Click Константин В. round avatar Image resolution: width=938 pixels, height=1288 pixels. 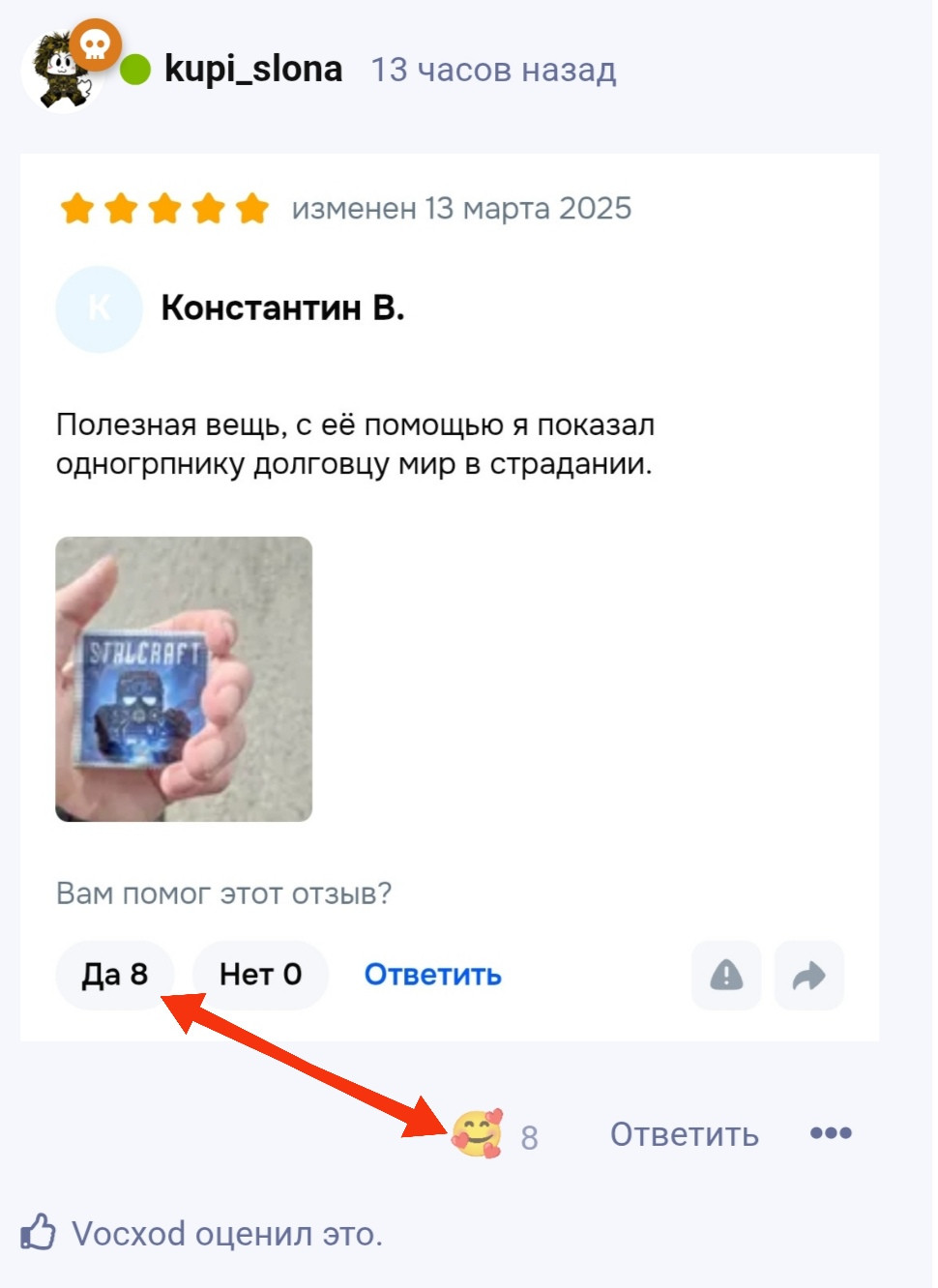tap(99, 308)
